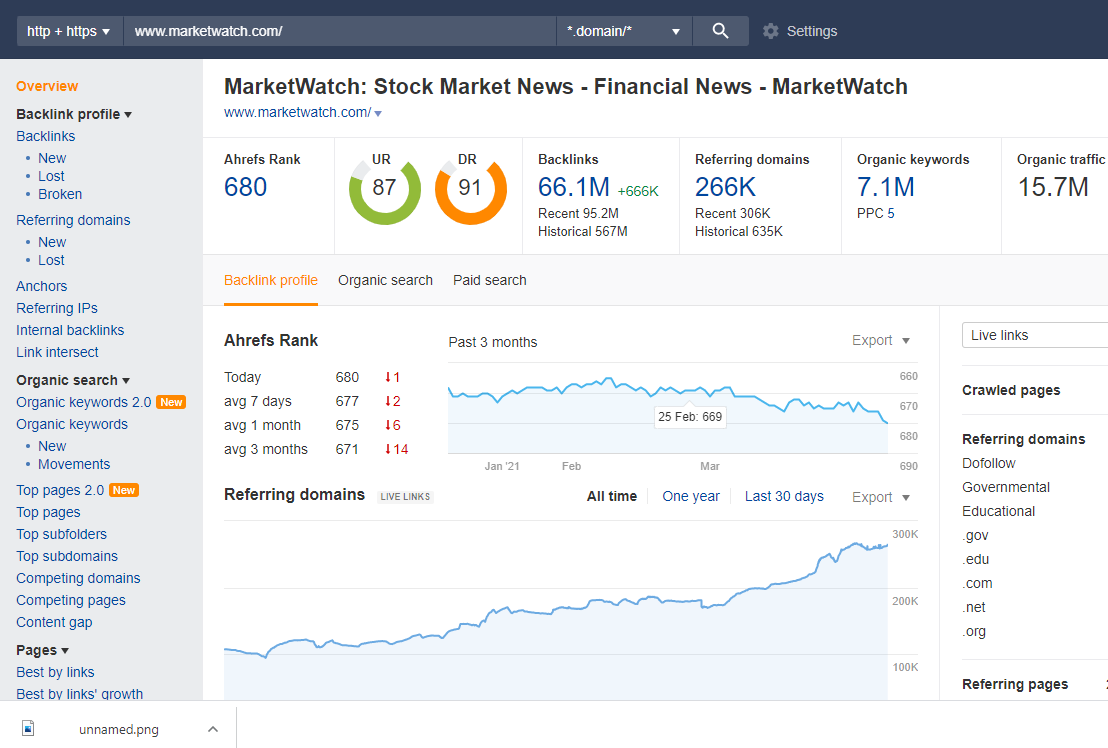Open Content gap from the sidebar
Viewport: 1108px width, 748px height.
[54, 621]
